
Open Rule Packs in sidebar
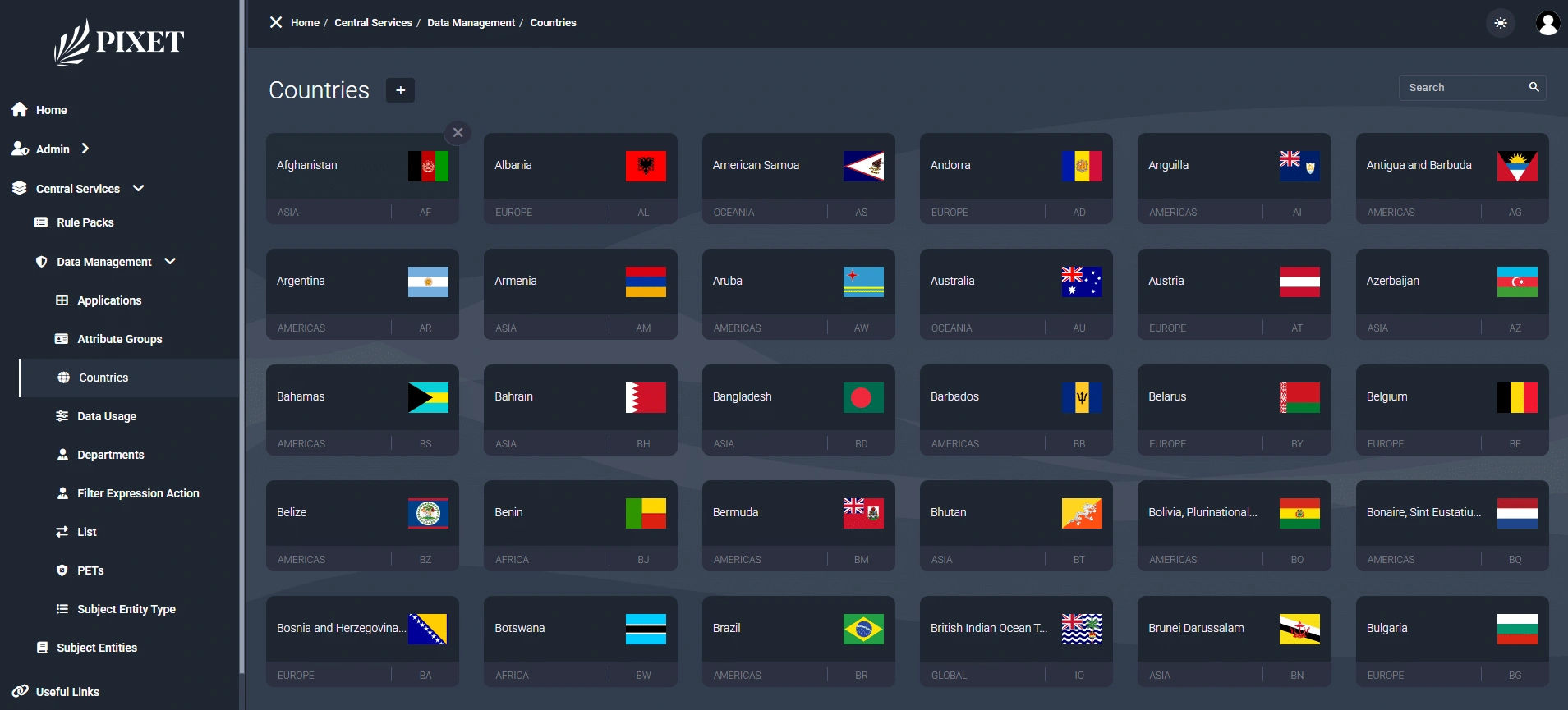coord(85,222)
